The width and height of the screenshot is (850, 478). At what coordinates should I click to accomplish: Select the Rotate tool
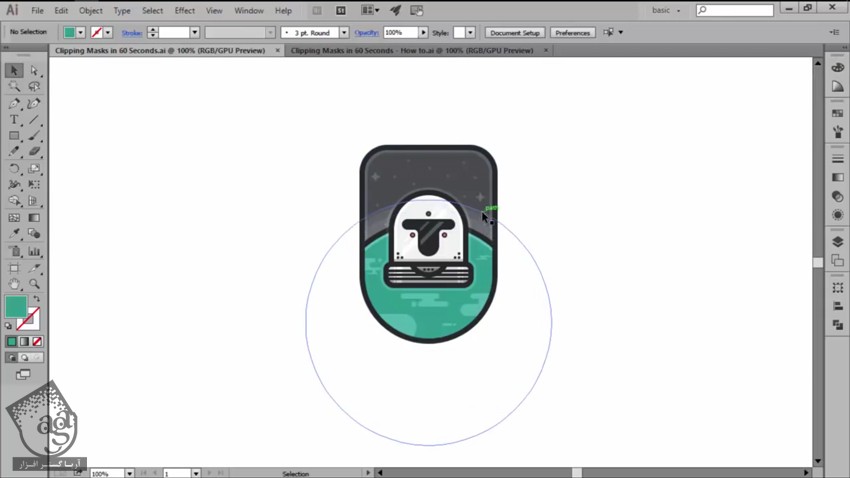pos(14,169)
